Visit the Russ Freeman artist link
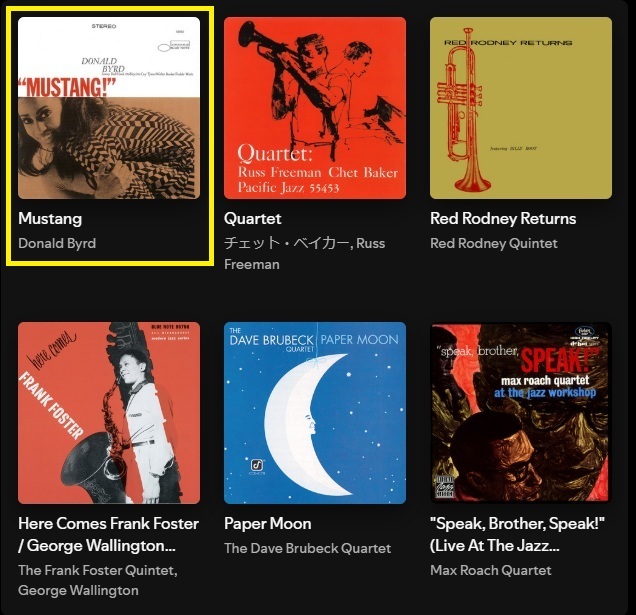The width and height of the screenshot is (636, 615). 305,254
